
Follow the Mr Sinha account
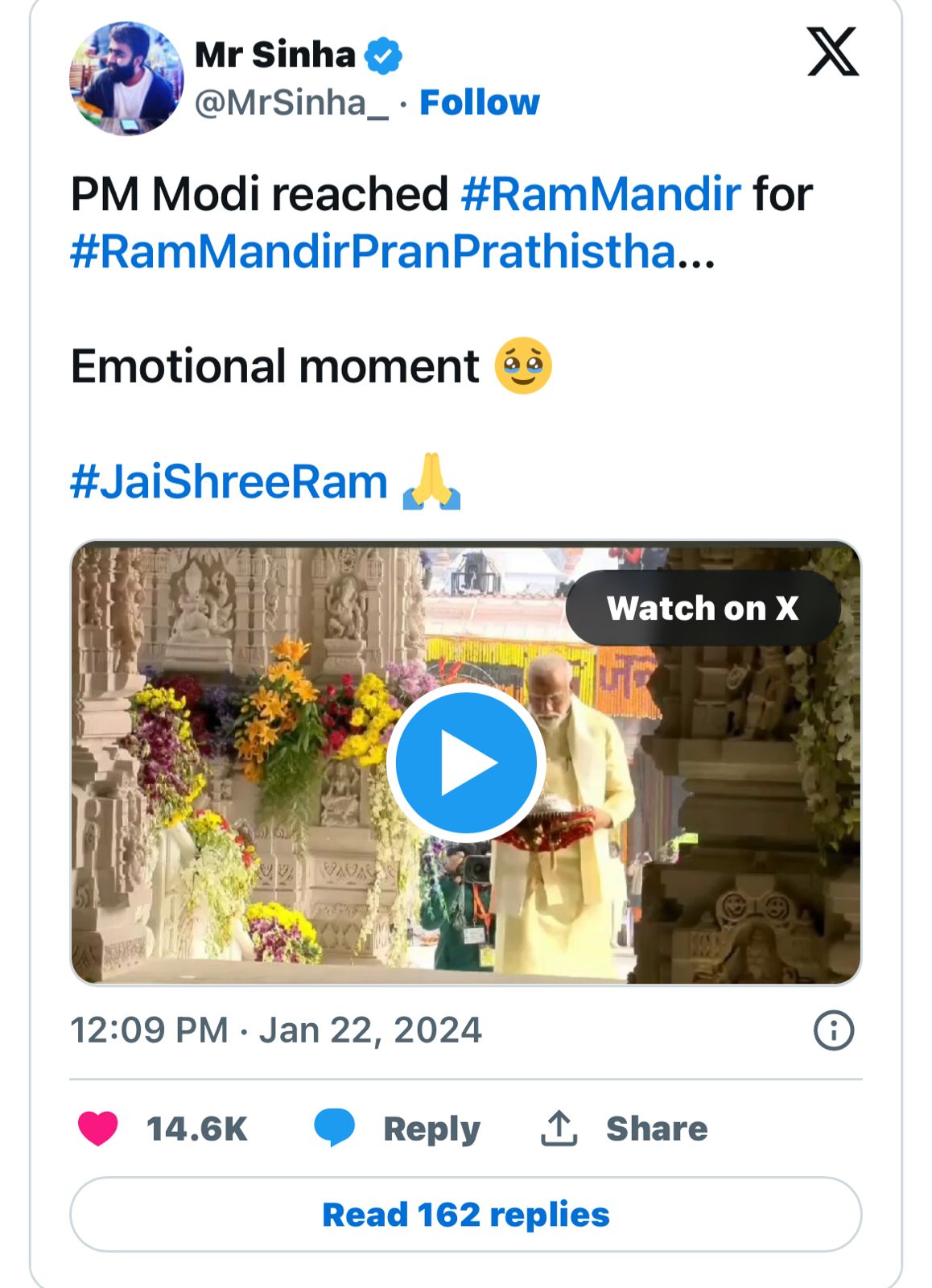pos(480,103)
